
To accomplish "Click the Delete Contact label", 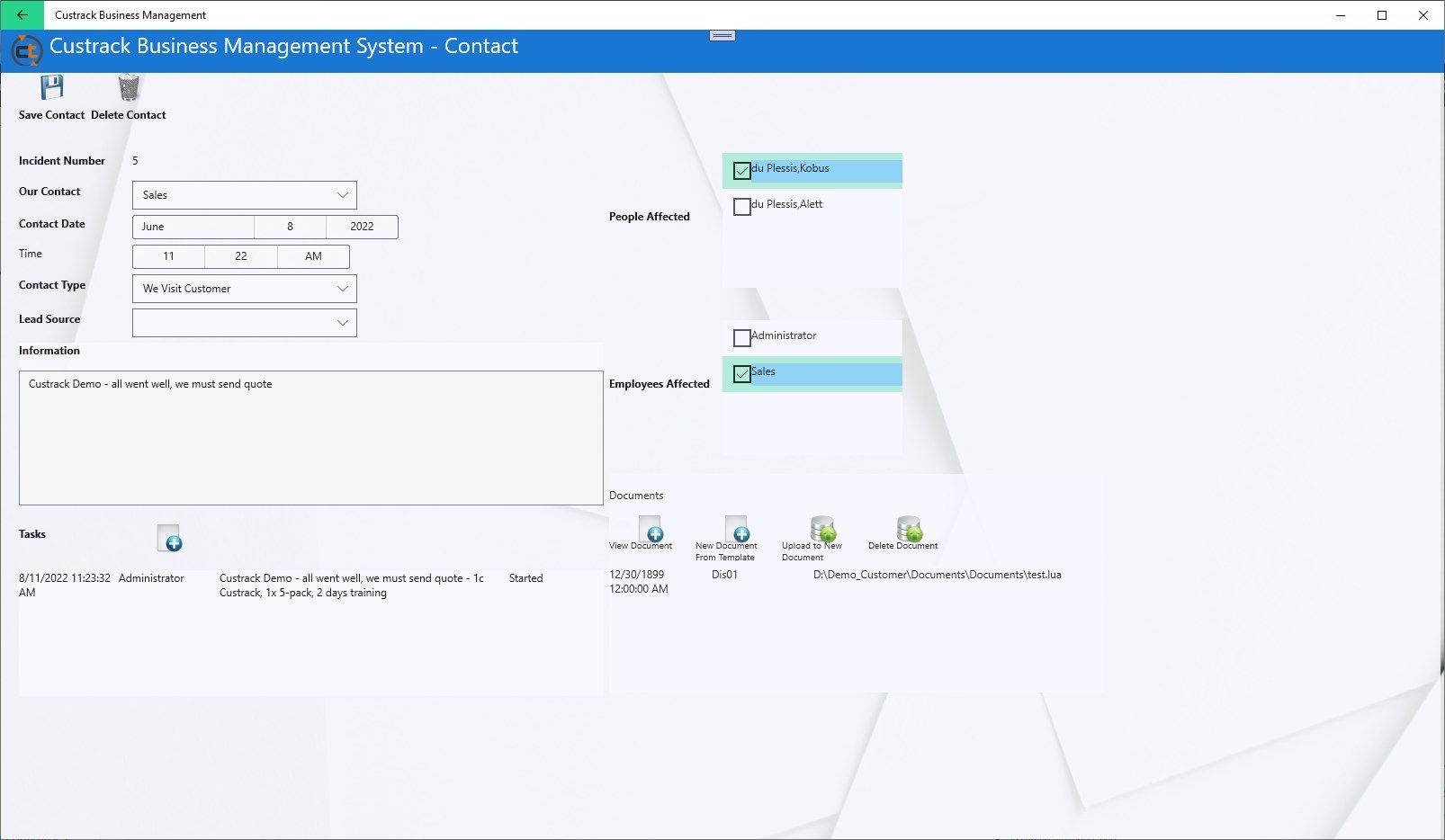I will [x=129, y=115].
